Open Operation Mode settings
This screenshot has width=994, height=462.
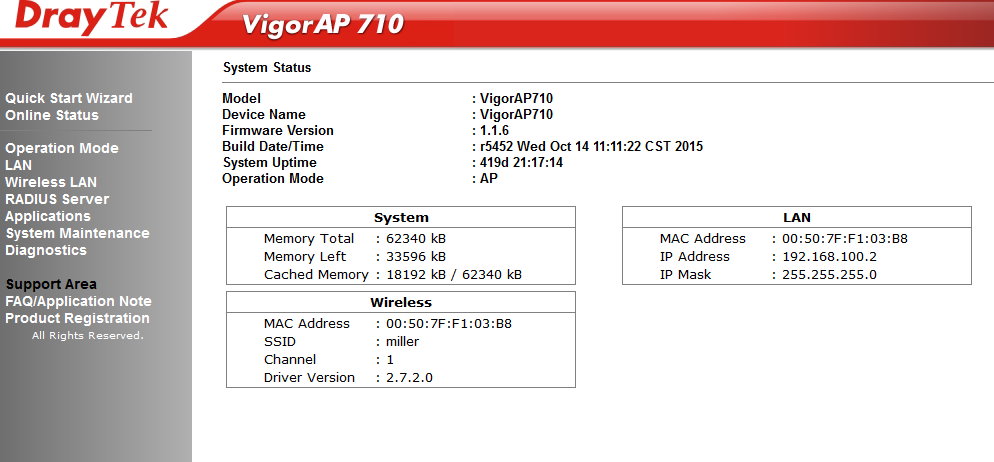click(x=61, y=148)
